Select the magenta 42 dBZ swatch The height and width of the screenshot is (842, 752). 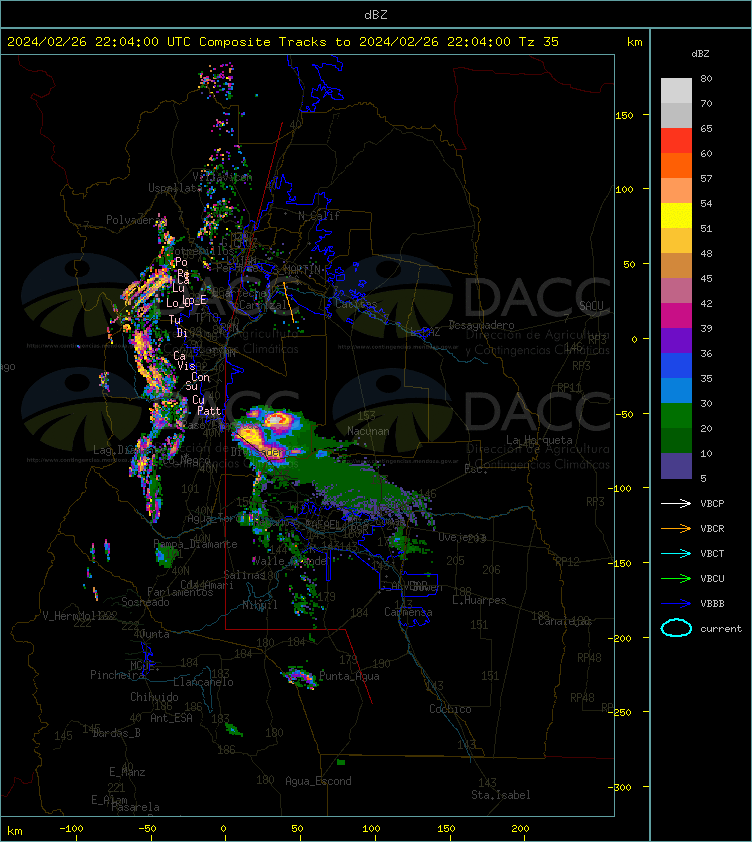coord(676,315)
